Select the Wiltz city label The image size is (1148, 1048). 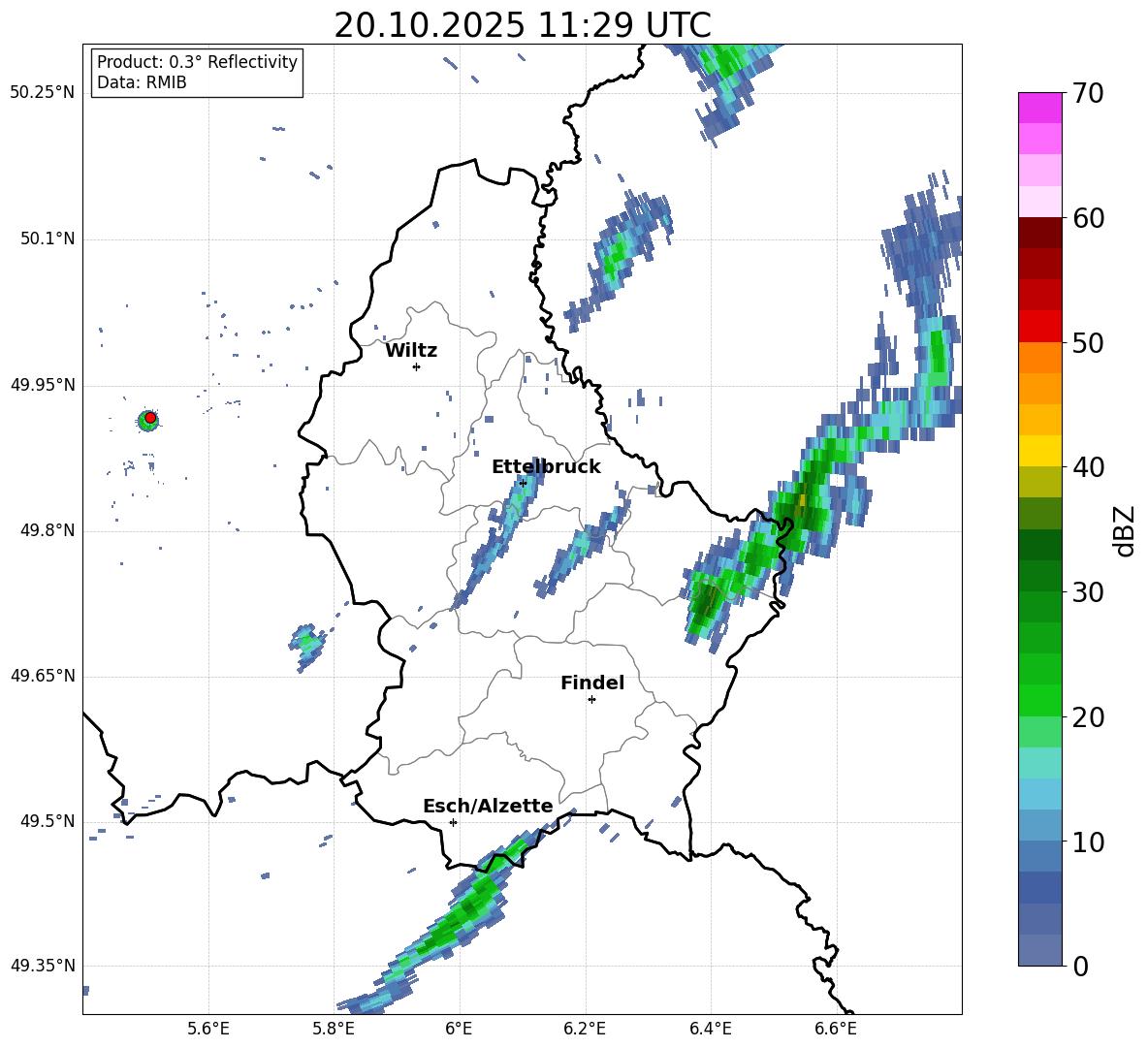coord(411,351)
